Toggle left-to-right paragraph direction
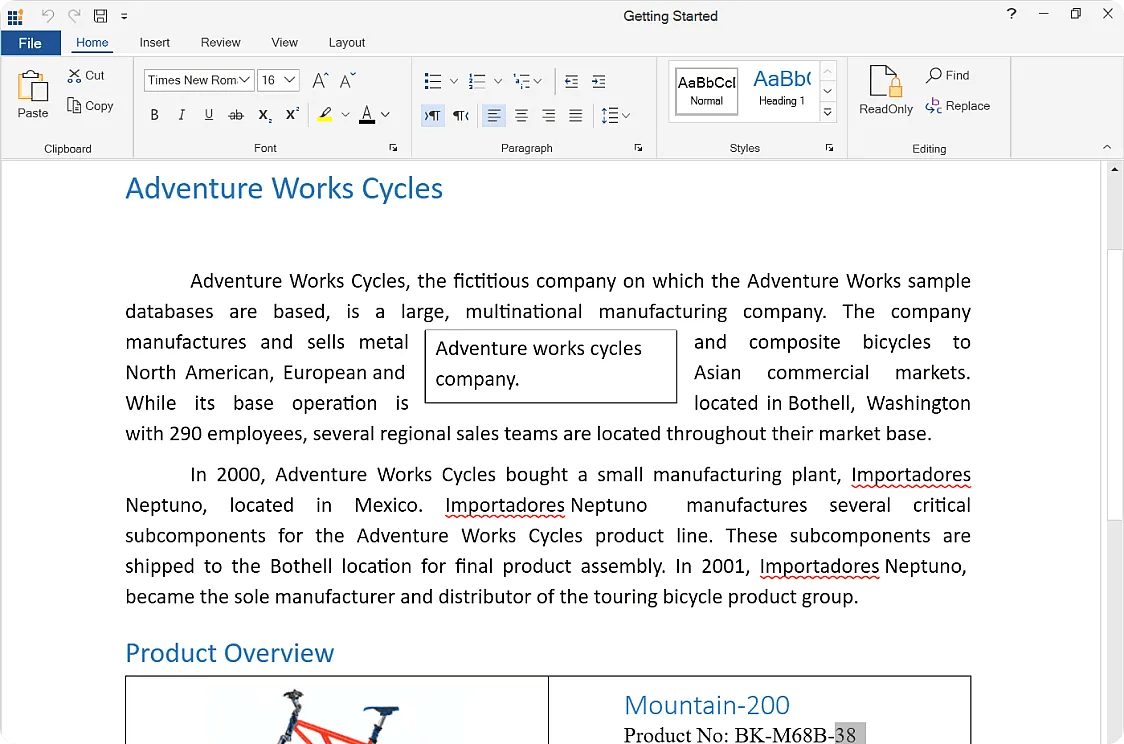The height and width of the screenshot is (744, 1124). coord(431,115)
